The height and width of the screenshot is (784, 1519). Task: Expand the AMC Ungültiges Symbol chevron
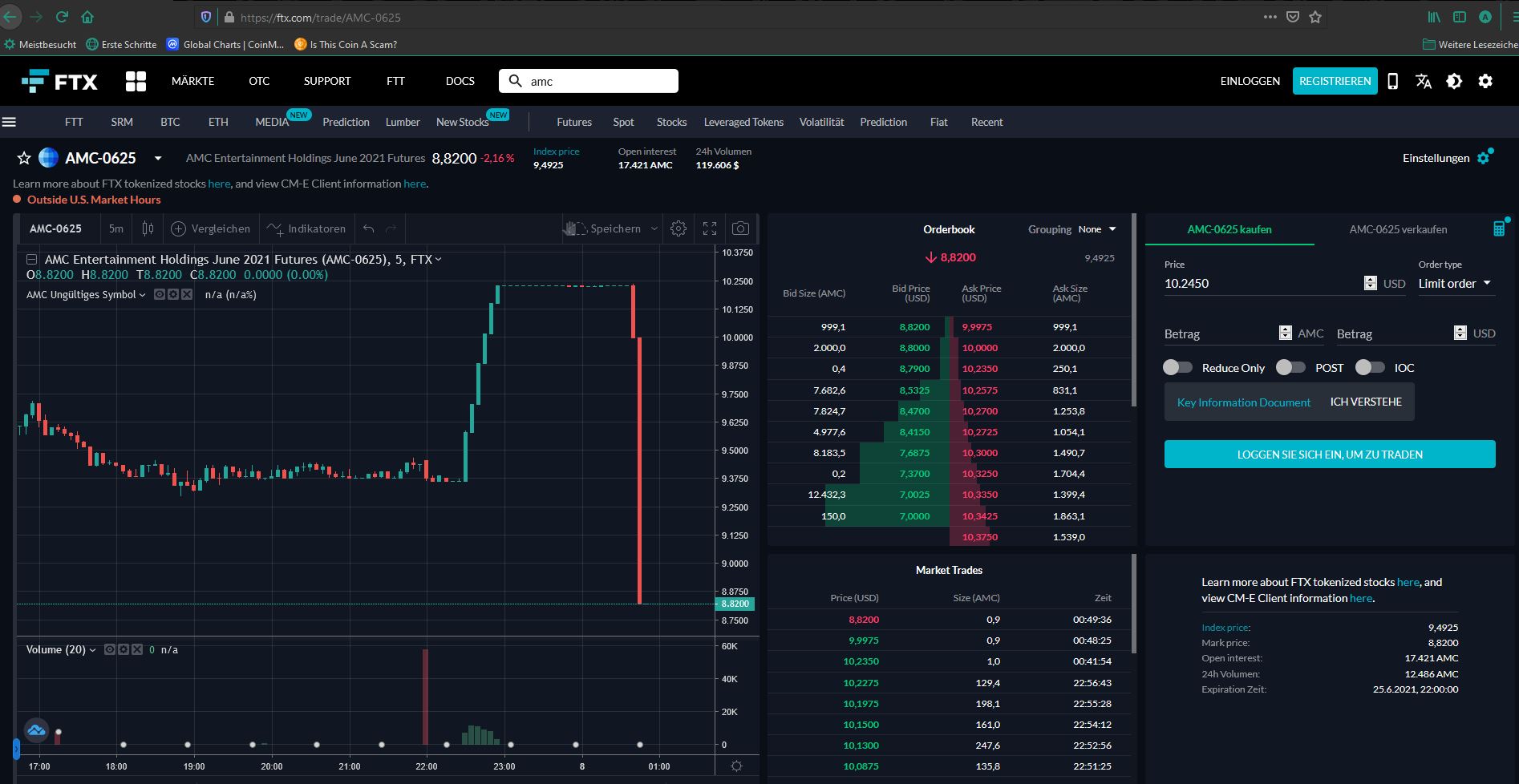tap(143, 294)
